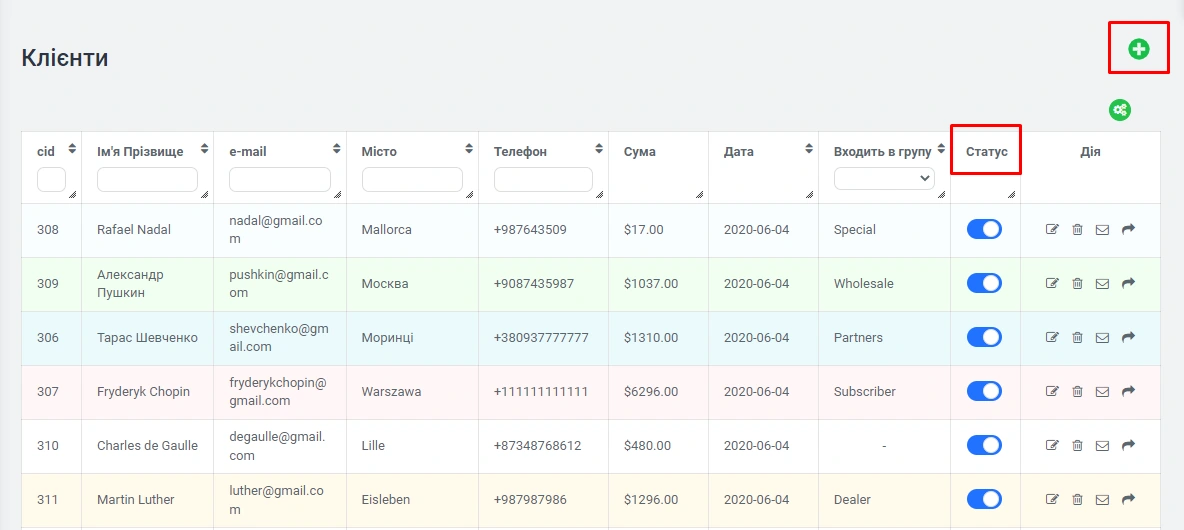Click envelope icon in Rafael Nadal row

pyautogui.click(x=1102, y=230)
